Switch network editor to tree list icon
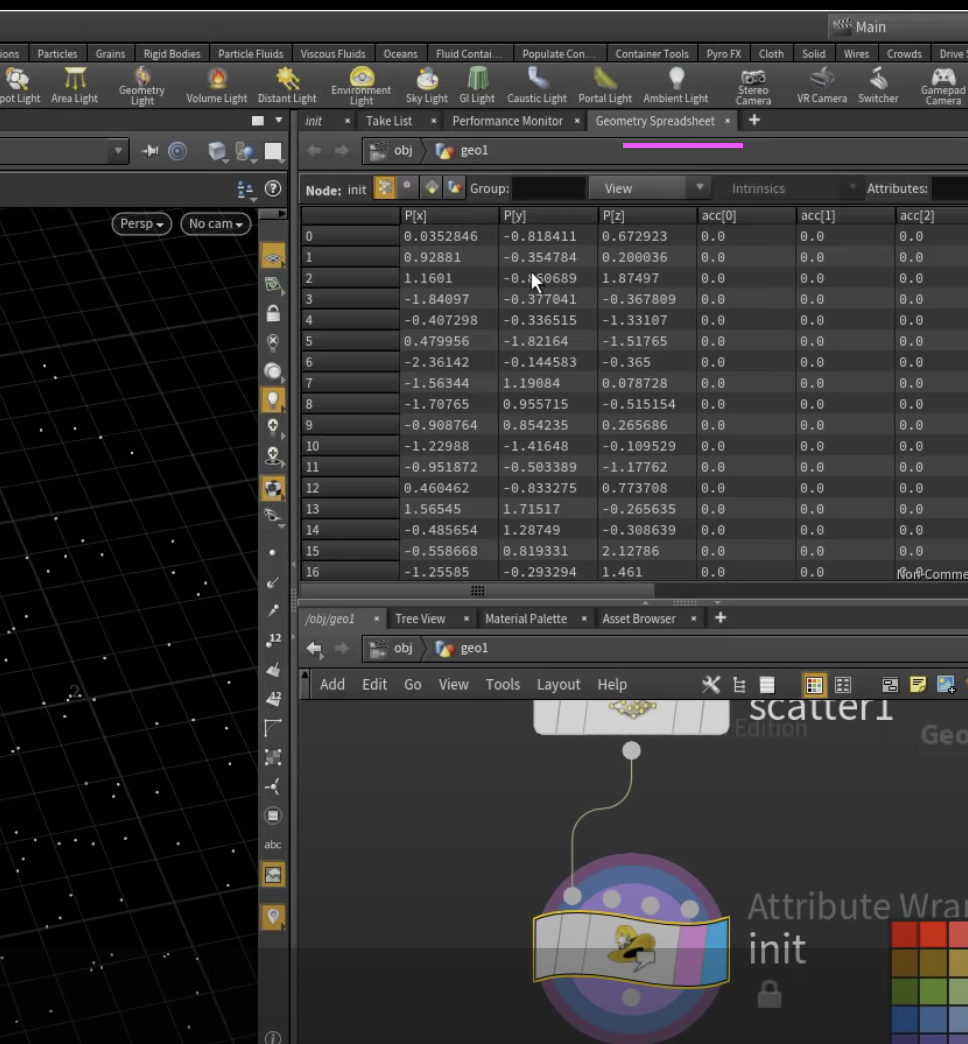Viewport: 968px width, 1044px height. (739, 684)
